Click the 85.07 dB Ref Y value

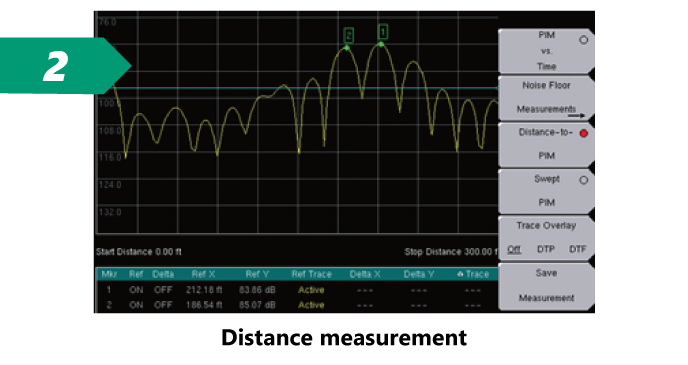pyautogui.click(x=257, y=305)
